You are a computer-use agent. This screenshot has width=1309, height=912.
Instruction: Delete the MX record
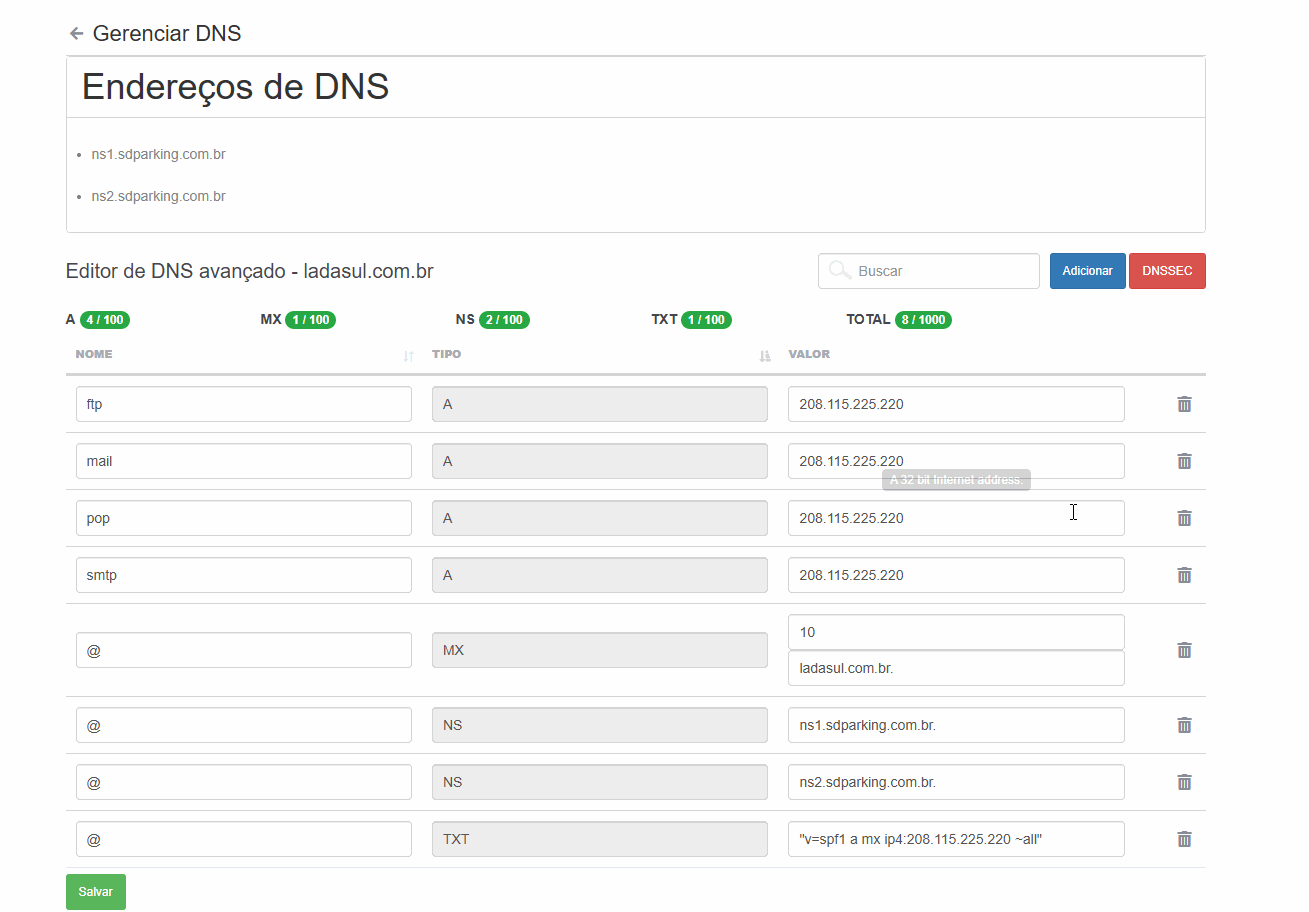click(1184, 650)
